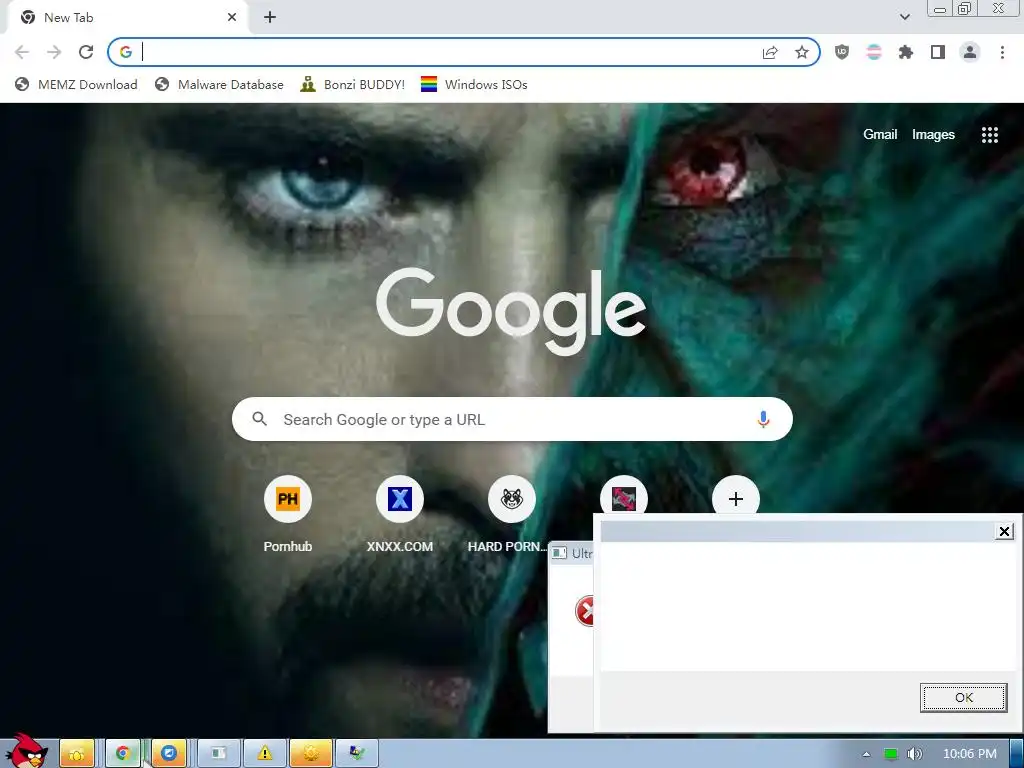This screenshot has width=1024, height=768.
Task: Open the Malware Database bookmark
Action: tap(219, 84)
